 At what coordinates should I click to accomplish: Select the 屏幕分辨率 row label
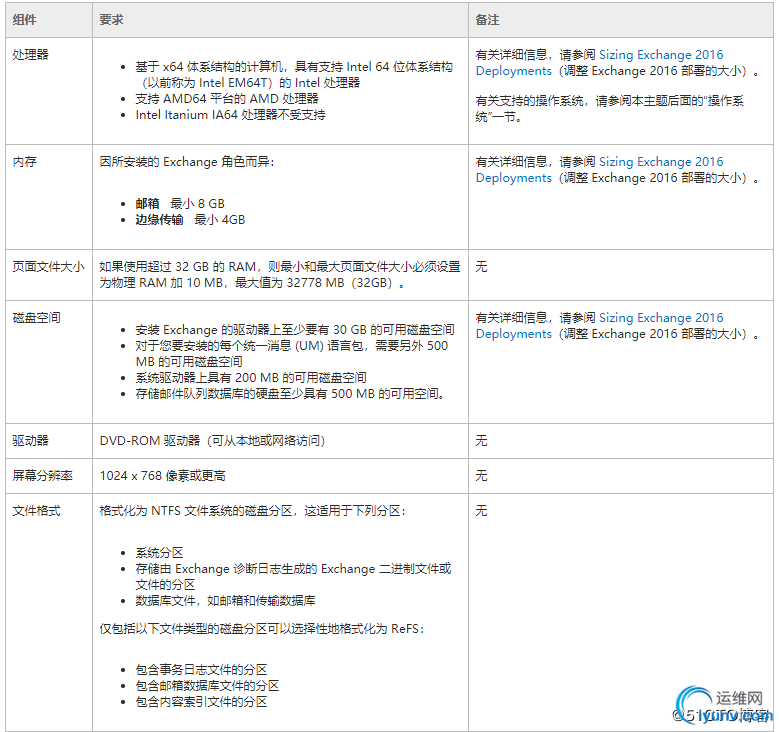pos(42,476)
